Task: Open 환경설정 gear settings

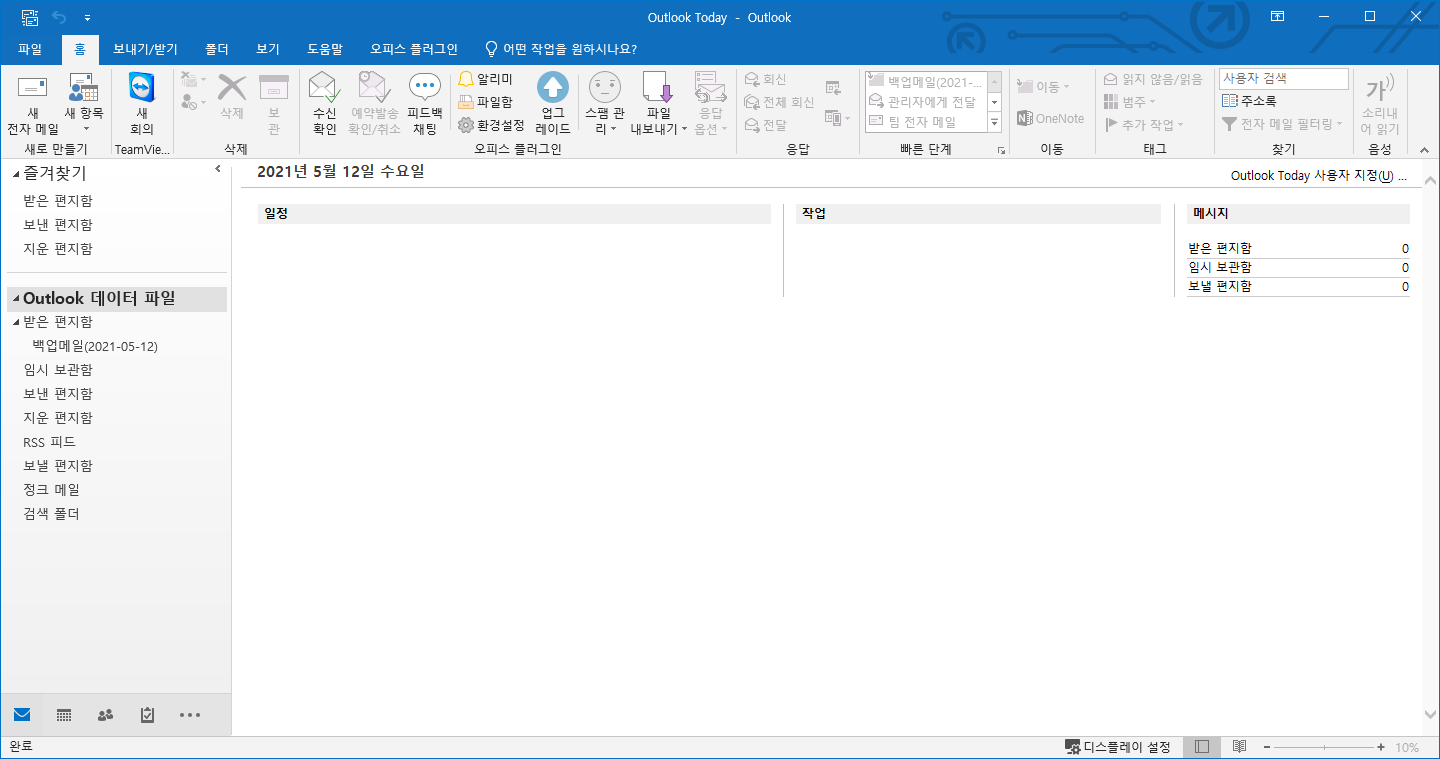Action: 491,125
